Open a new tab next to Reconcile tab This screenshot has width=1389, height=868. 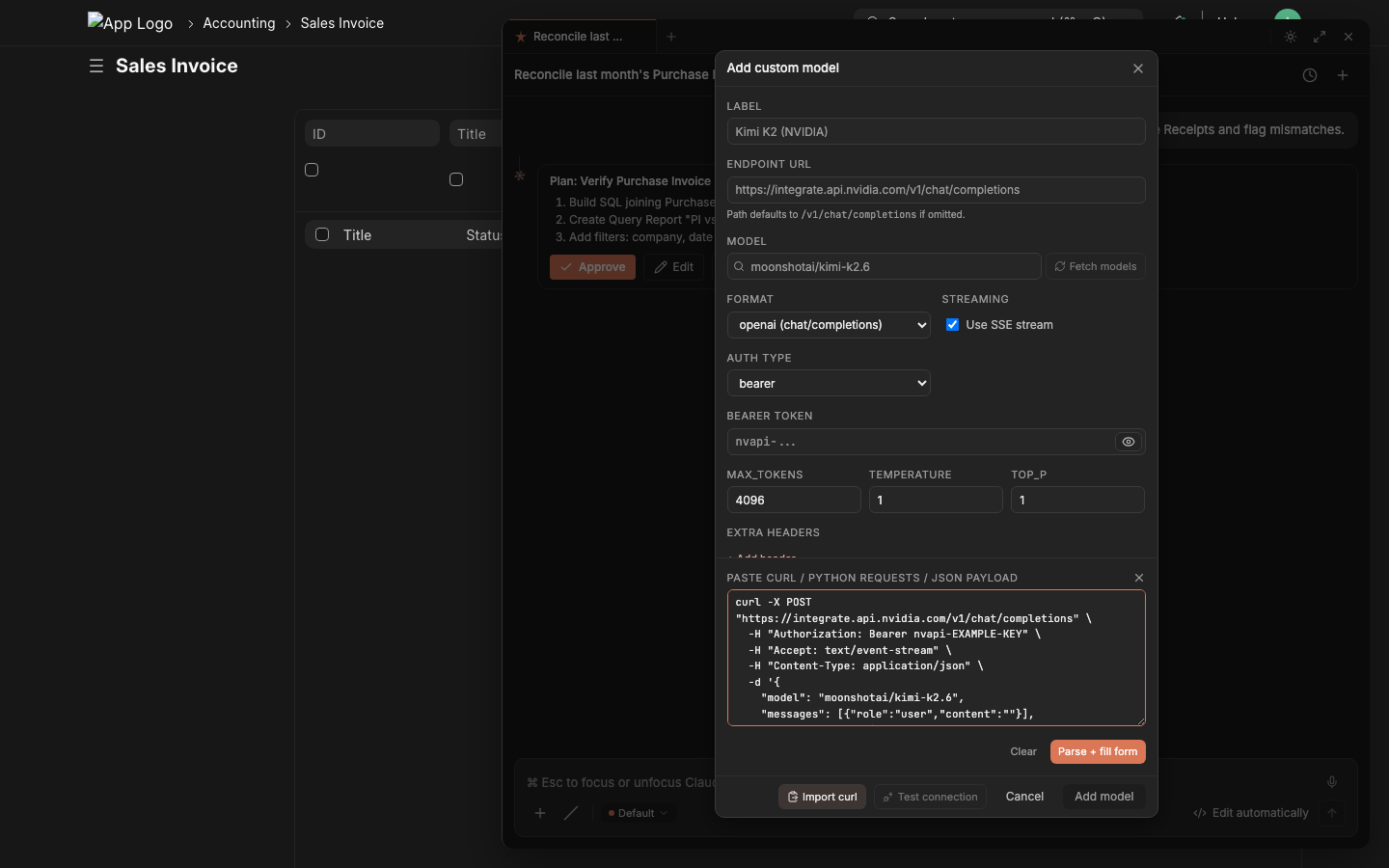[671, 37]
